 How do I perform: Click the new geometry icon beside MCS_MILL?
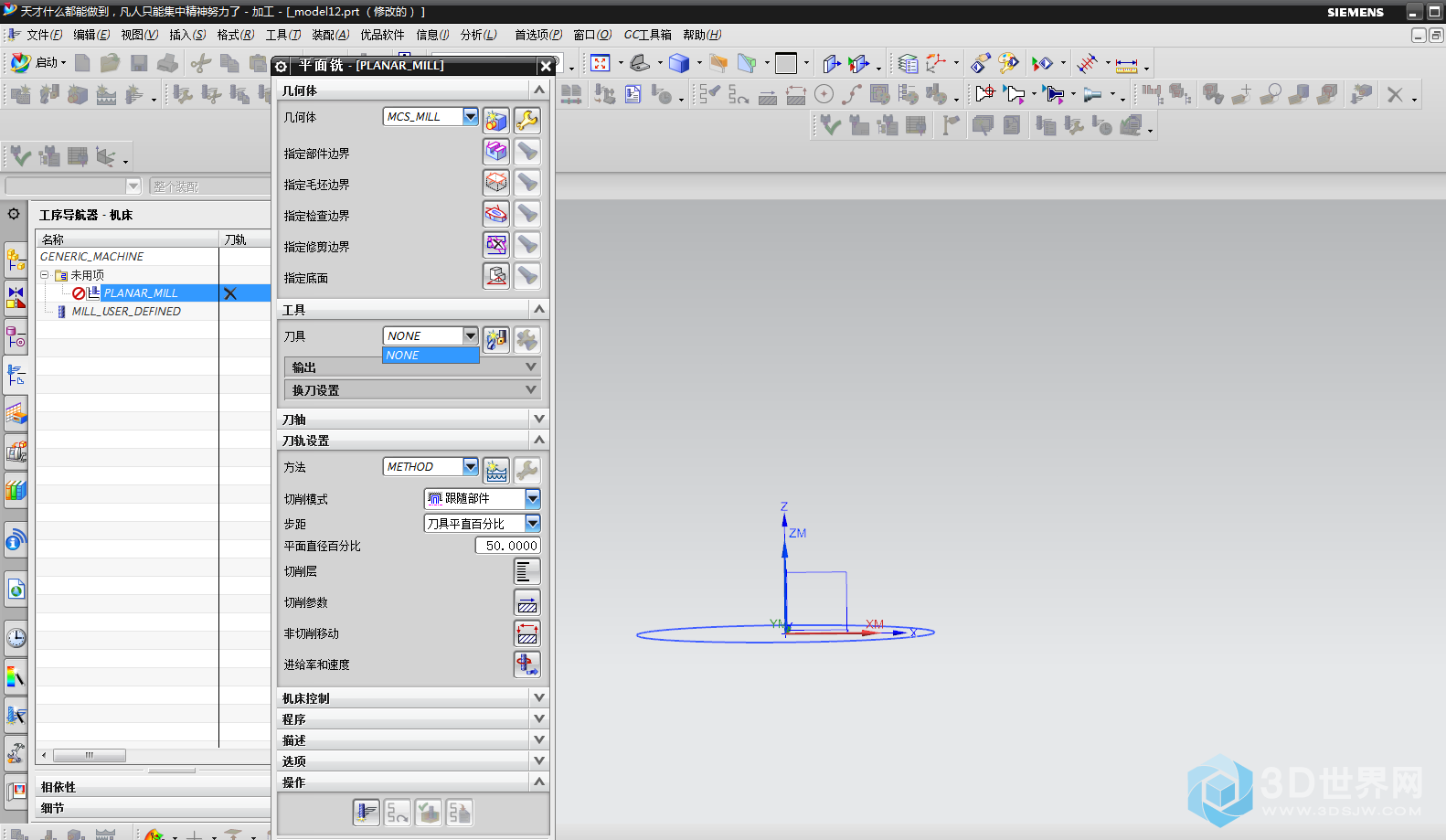coord(496,120)
